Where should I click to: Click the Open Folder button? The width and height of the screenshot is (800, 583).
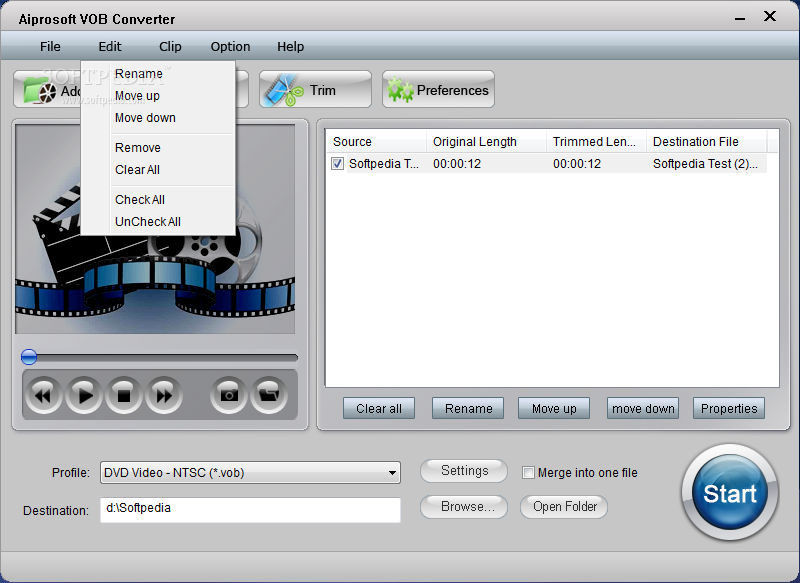564,506
